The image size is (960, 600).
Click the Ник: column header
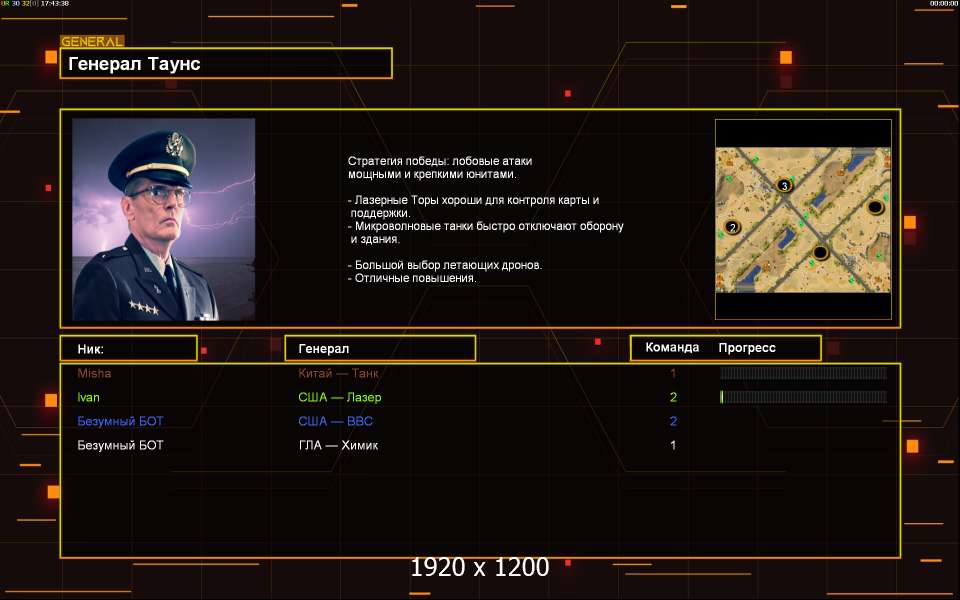(129, 348)
